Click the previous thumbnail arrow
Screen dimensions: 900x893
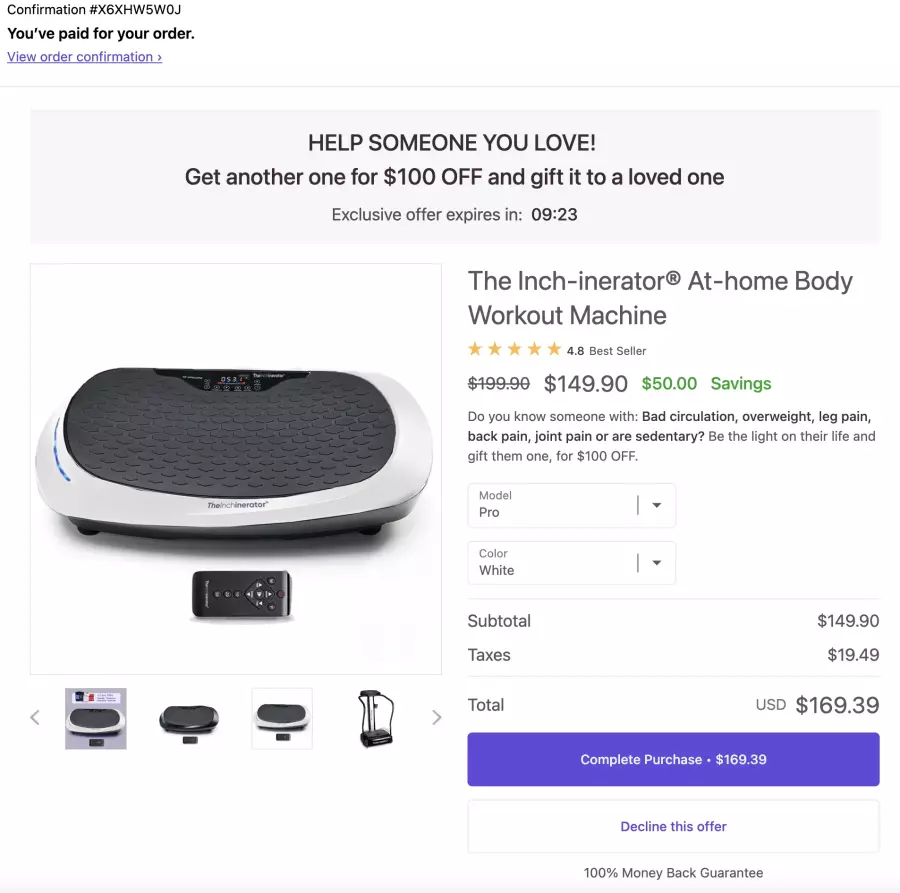tap(35, 717)
